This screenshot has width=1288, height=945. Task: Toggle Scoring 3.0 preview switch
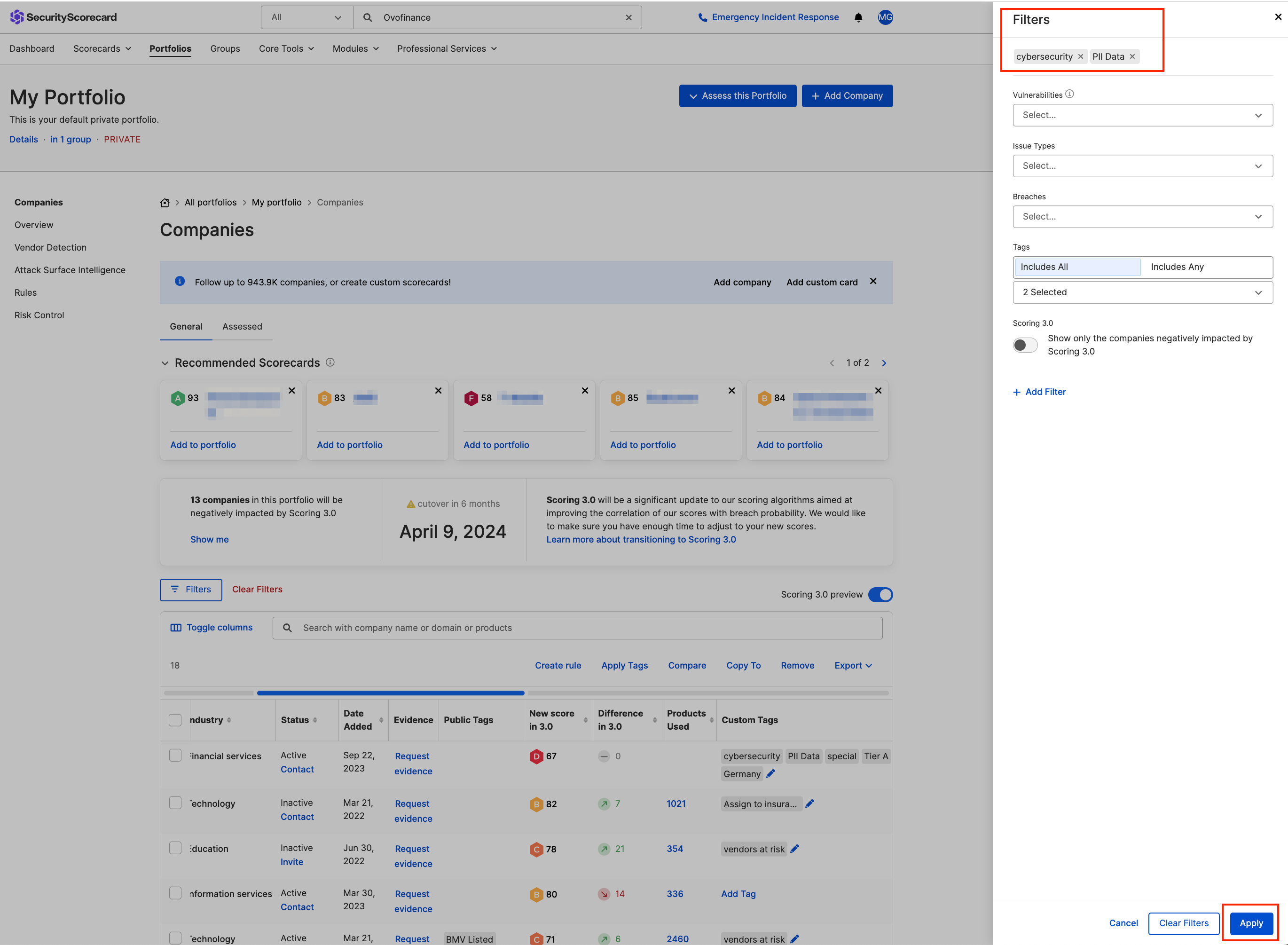coord(880,595)
